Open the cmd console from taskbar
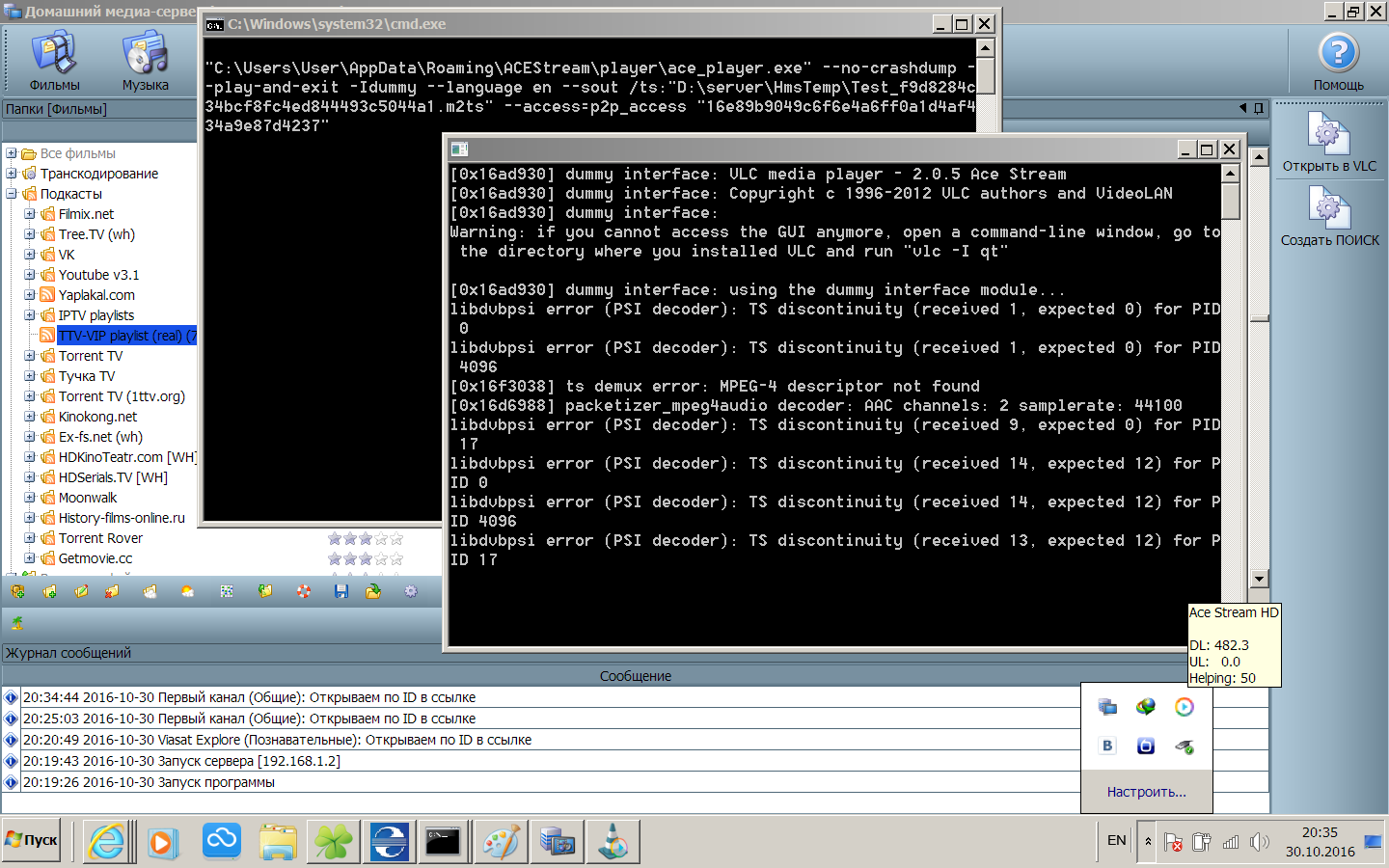 pos(444,842)
